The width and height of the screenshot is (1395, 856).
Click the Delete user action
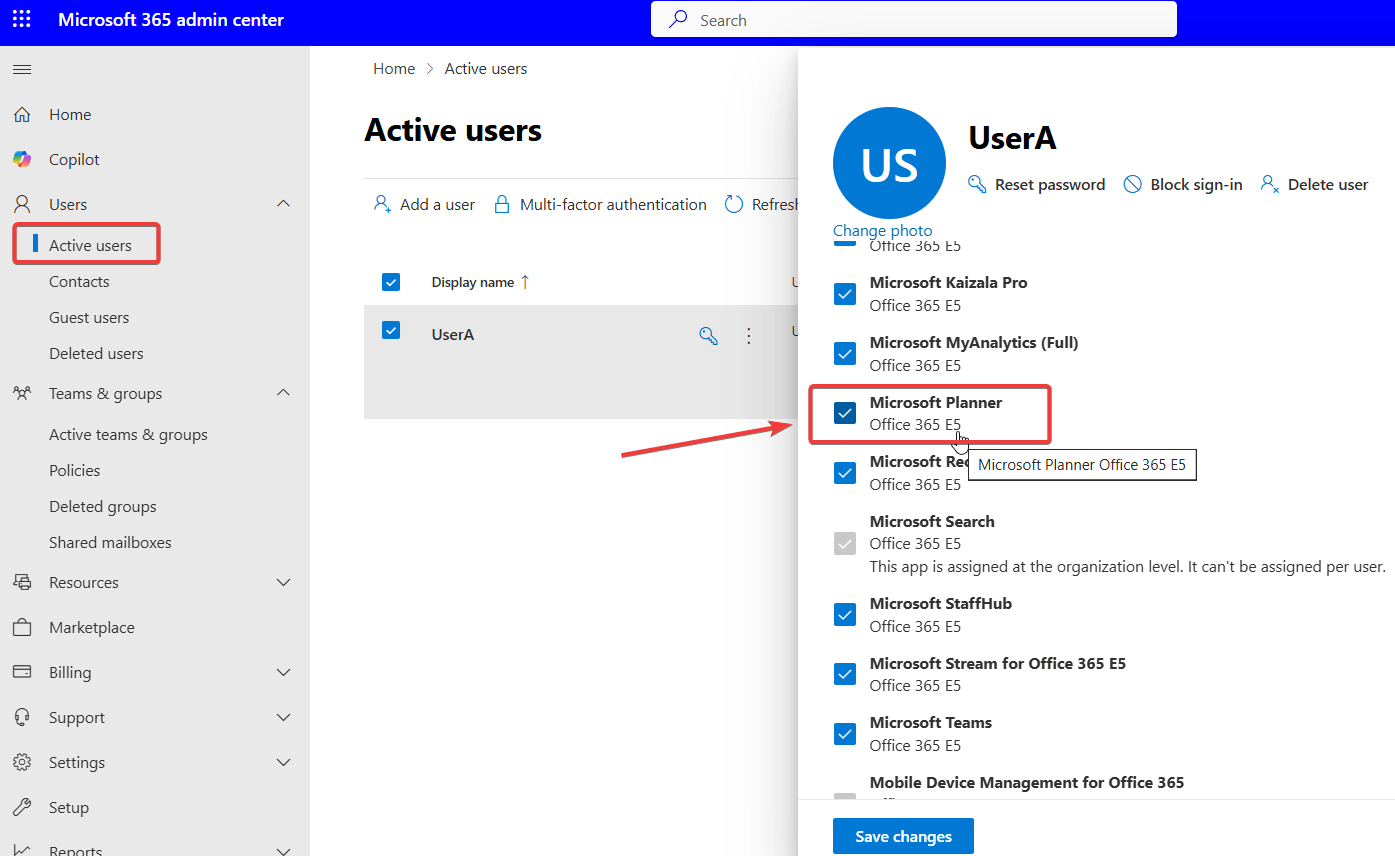point(1314,185)
